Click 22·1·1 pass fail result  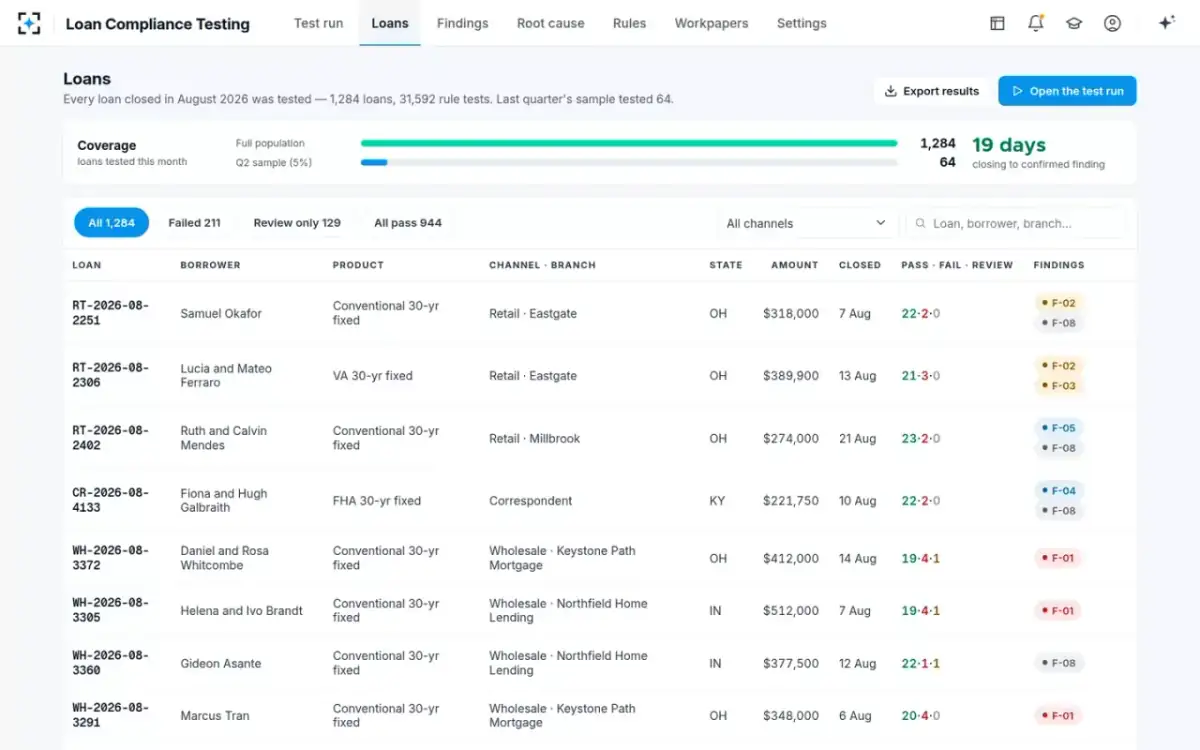[921, 663]
